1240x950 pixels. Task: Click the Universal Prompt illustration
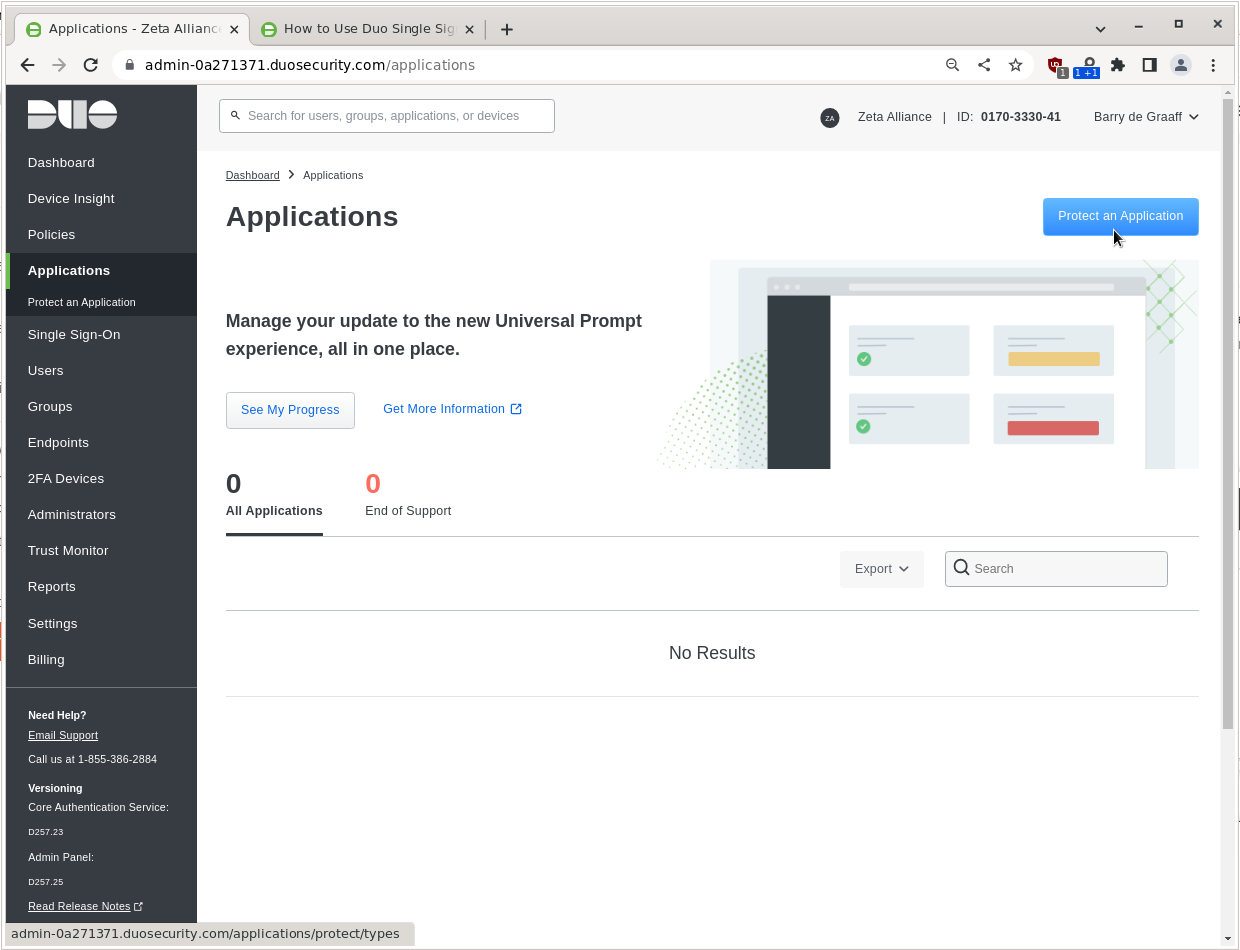tap(928, 364)
